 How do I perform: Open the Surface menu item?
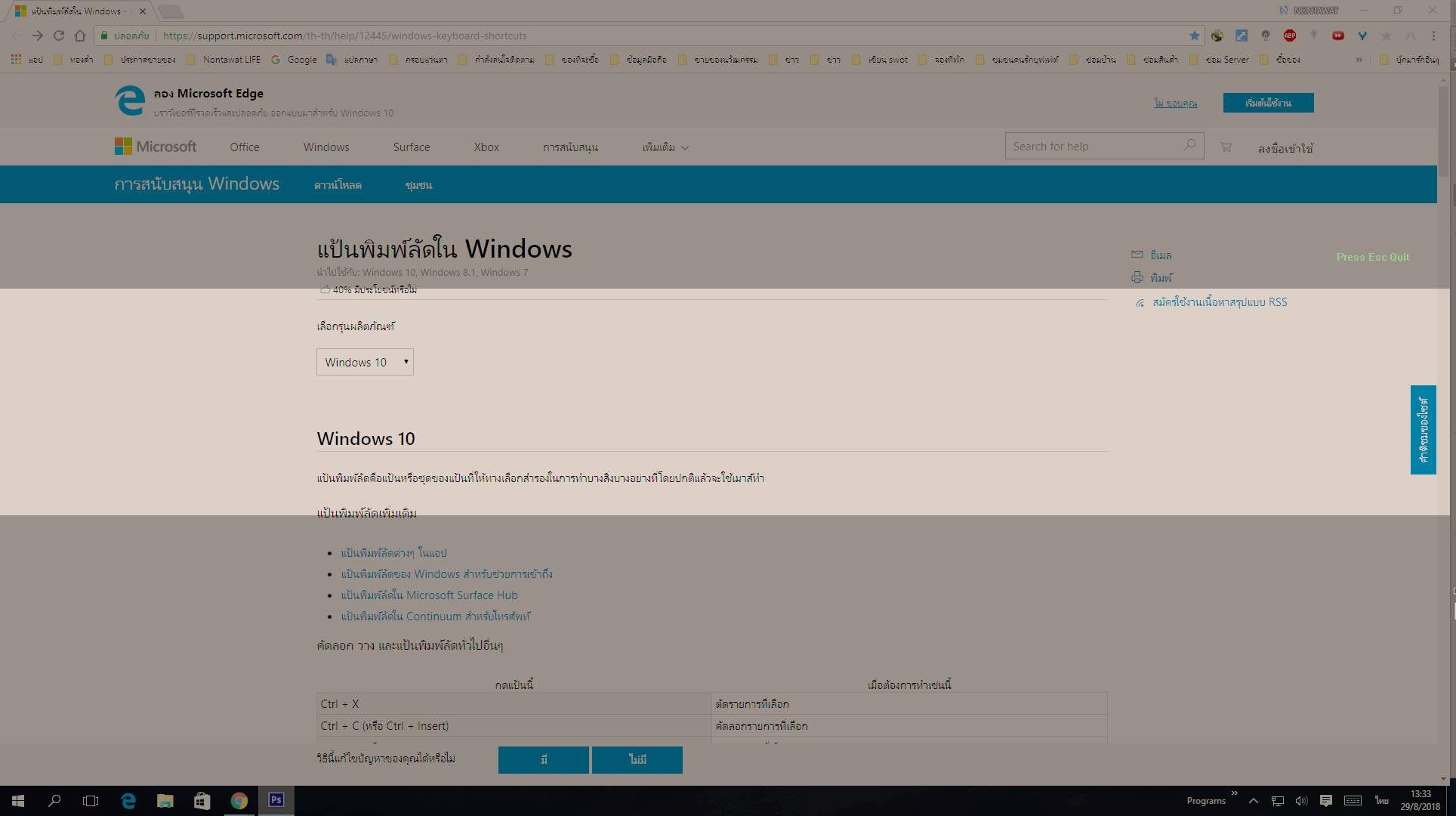(x=412, y=147)
